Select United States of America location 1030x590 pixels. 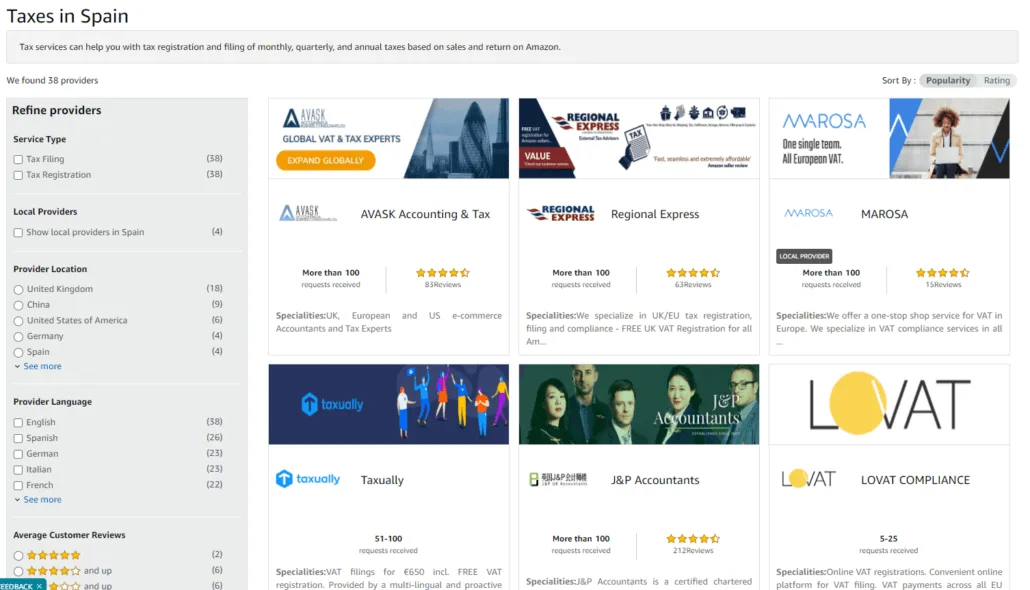[18, 321]
